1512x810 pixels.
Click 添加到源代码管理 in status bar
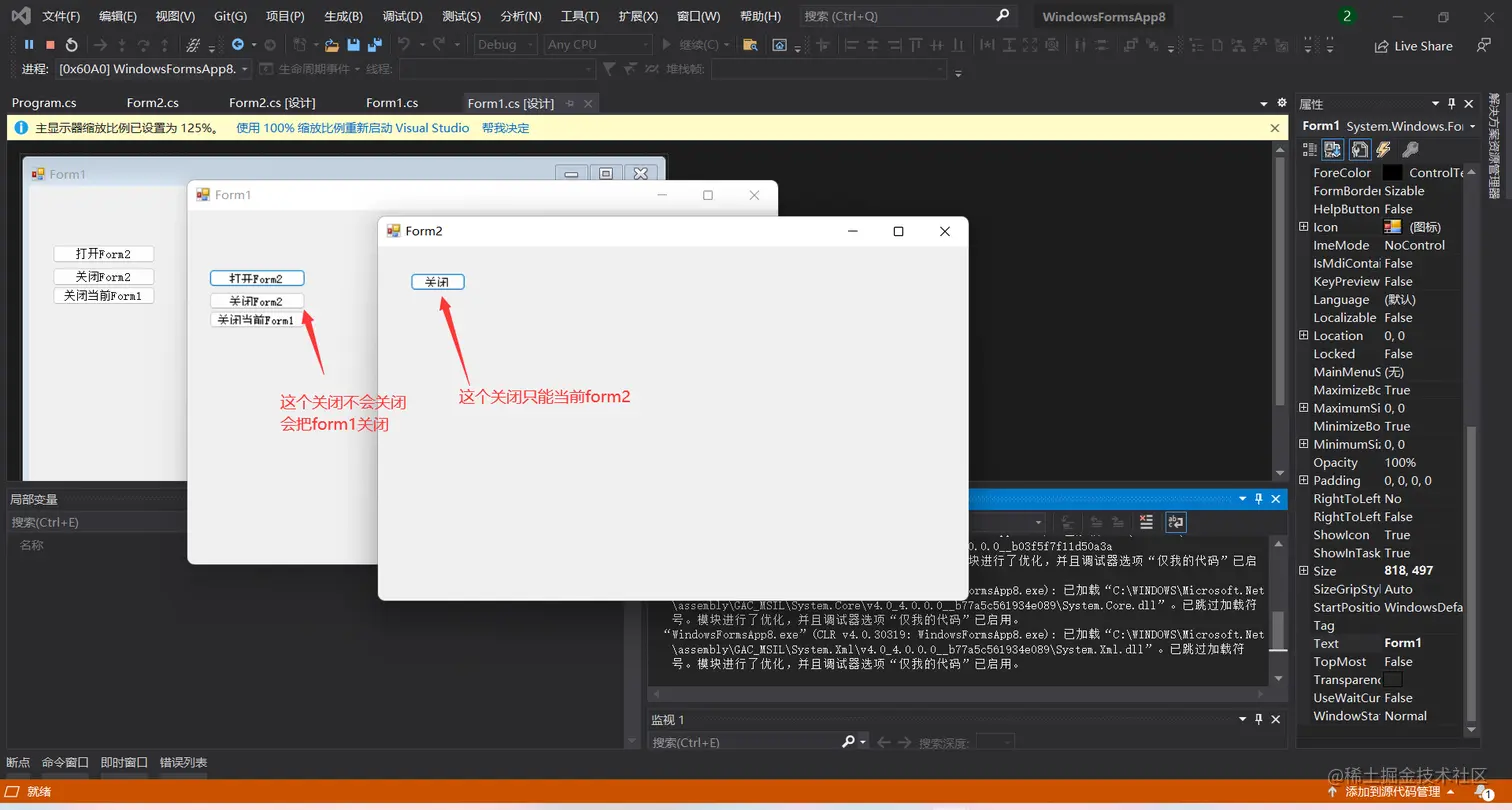coord(1393,792)
